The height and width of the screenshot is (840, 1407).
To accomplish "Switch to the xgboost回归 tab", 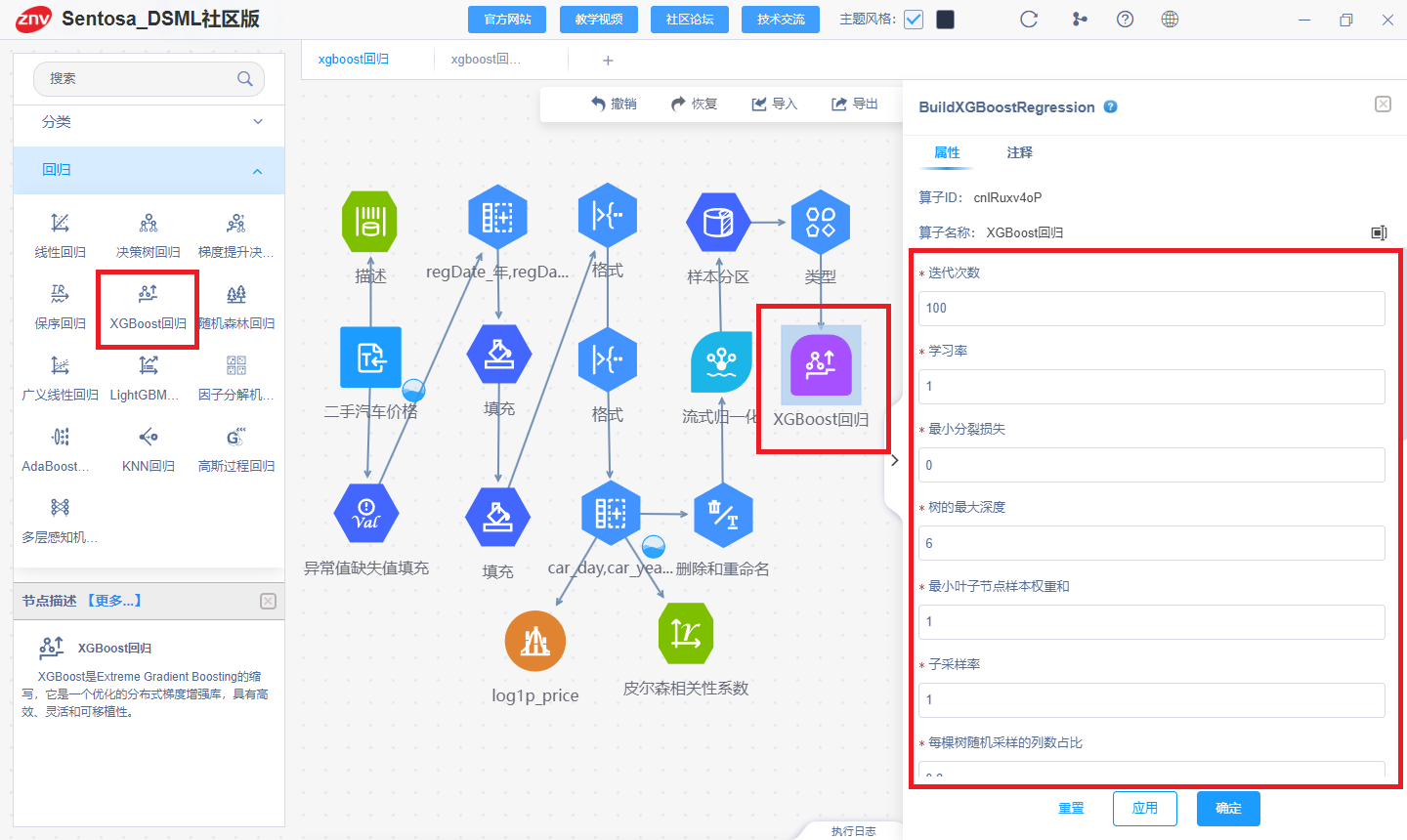I will 354,60.
